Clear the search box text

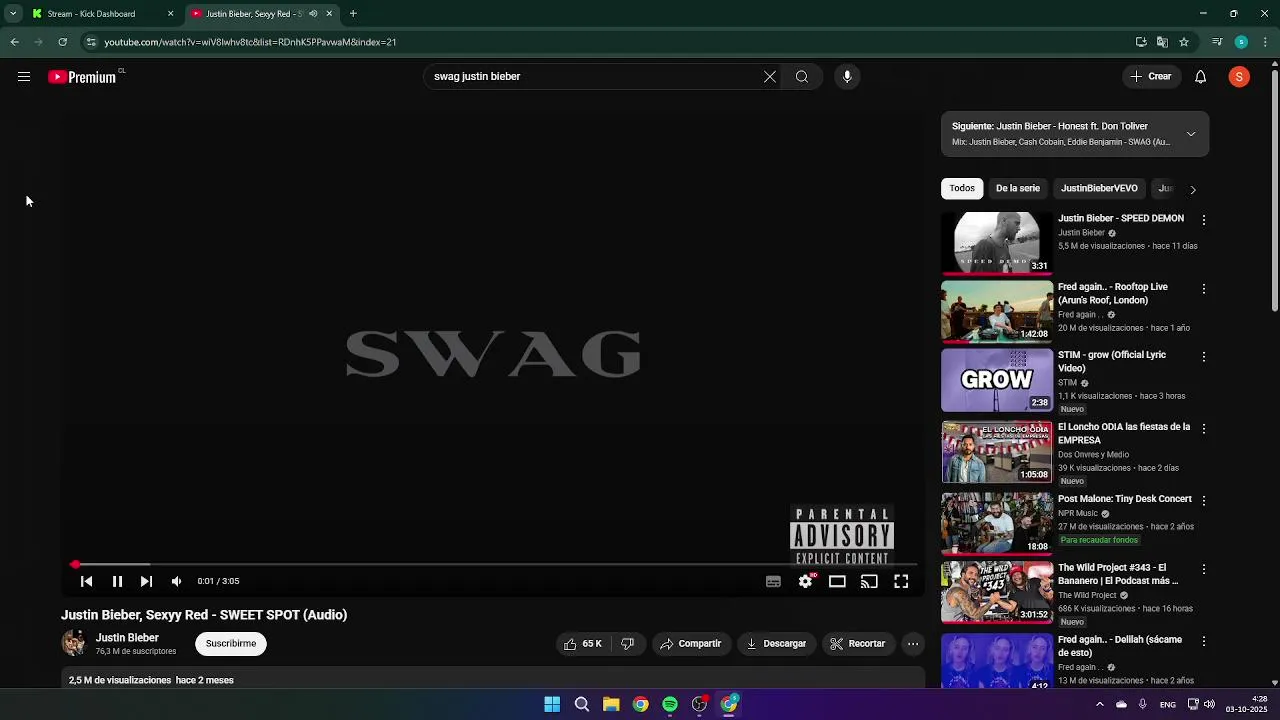point(770,77)
